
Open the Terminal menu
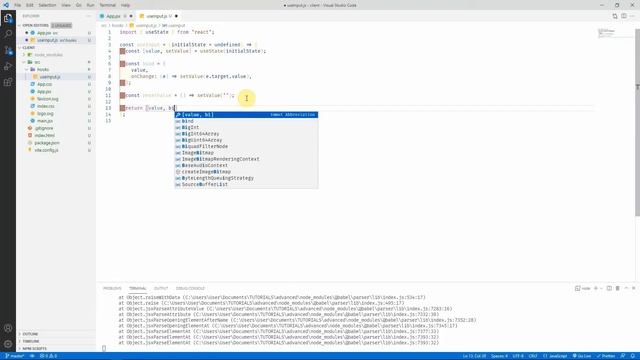[x=108, y=5]
